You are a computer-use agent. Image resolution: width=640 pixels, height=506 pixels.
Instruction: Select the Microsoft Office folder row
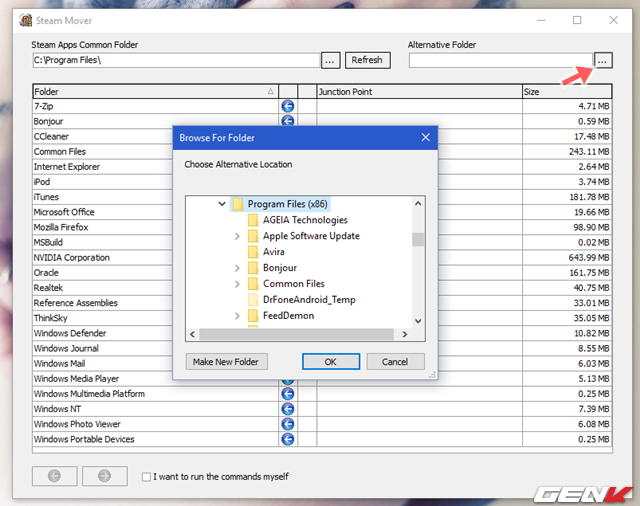coord(102,212)
